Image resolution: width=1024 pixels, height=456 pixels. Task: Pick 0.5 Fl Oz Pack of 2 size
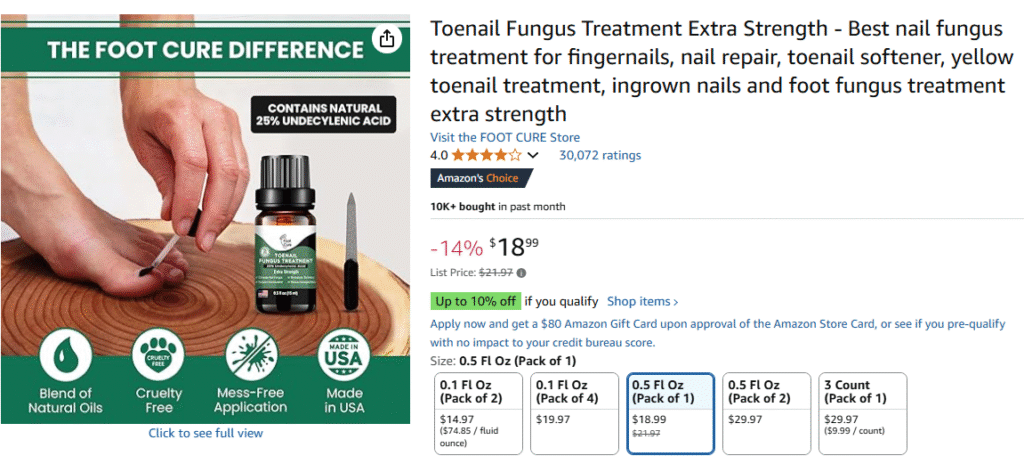point(767,413)
